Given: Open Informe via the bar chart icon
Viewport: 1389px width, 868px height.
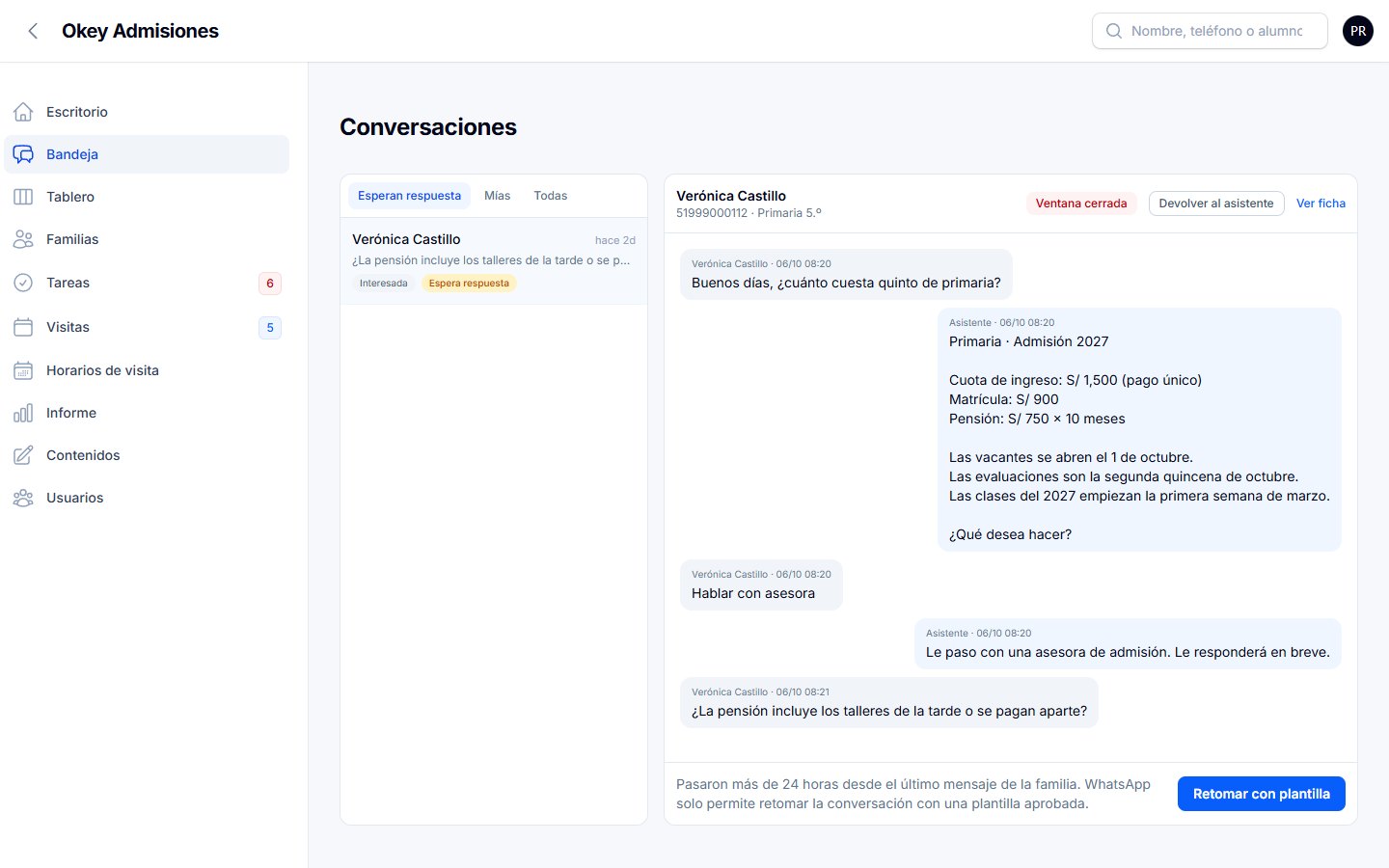Looking at the screenshot, I should pyautogui.click(x=23, y=413).
